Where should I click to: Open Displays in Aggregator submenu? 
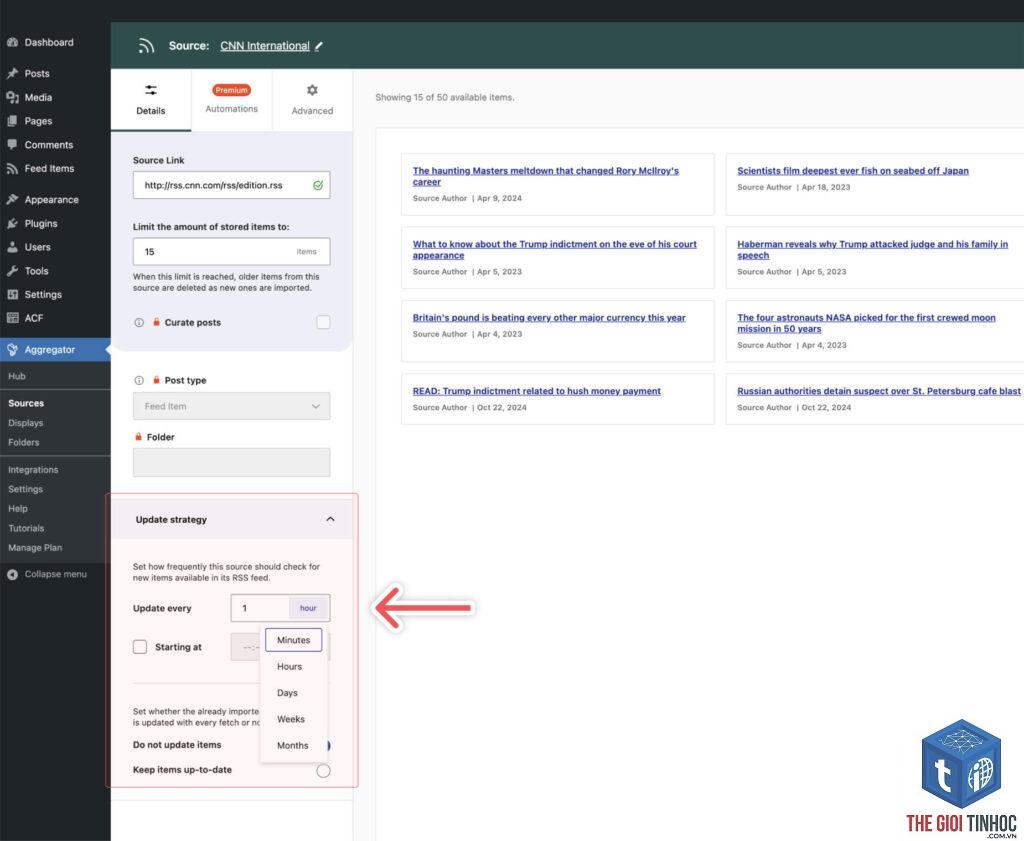25,423
